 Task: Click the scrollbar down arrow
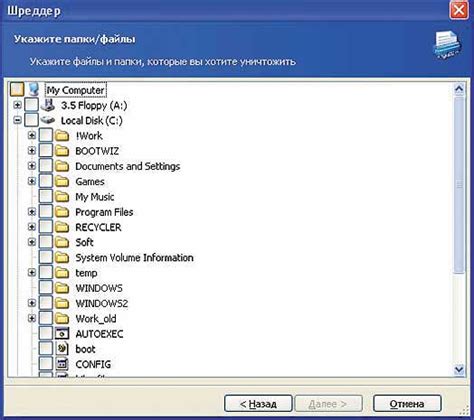pyautogui.click(x=459, y=369)
